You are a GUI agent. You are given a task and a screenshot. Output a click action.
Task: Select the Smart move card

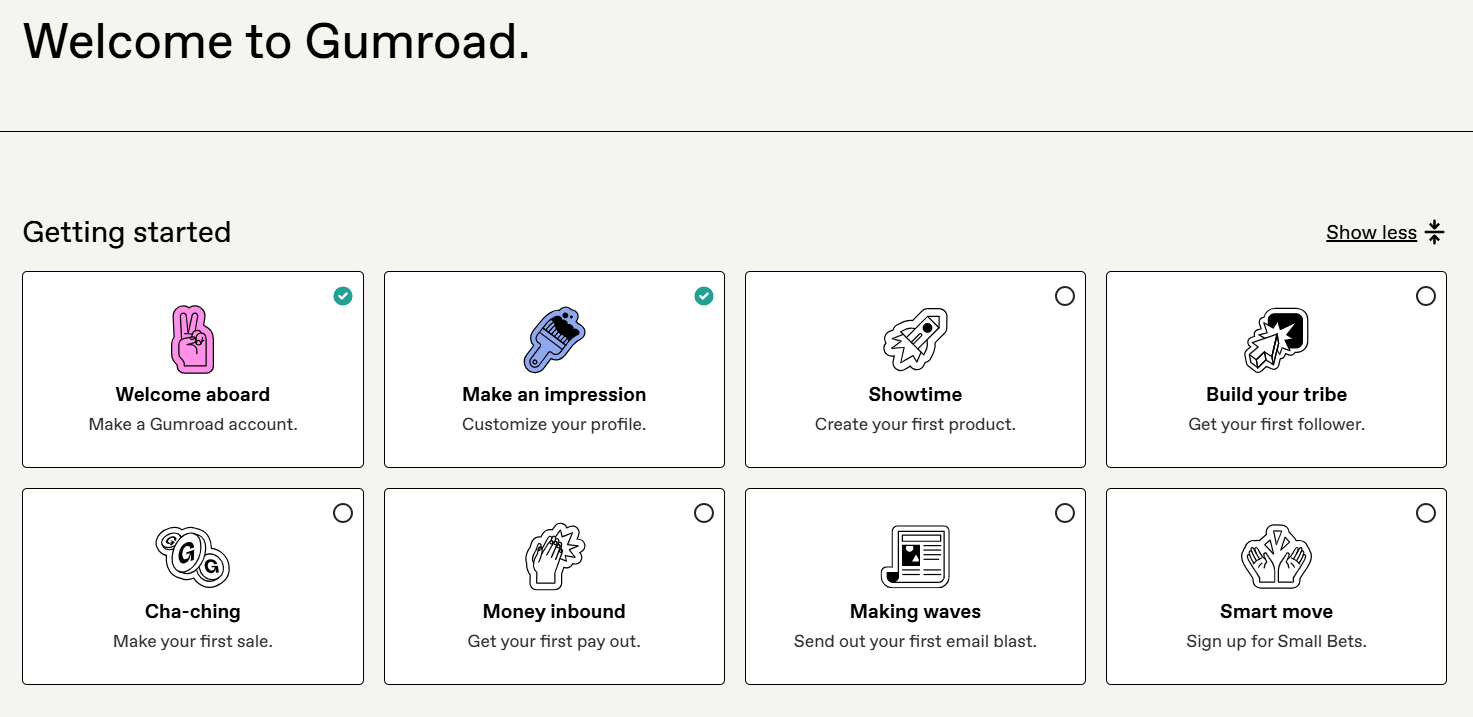(1276, 586)
